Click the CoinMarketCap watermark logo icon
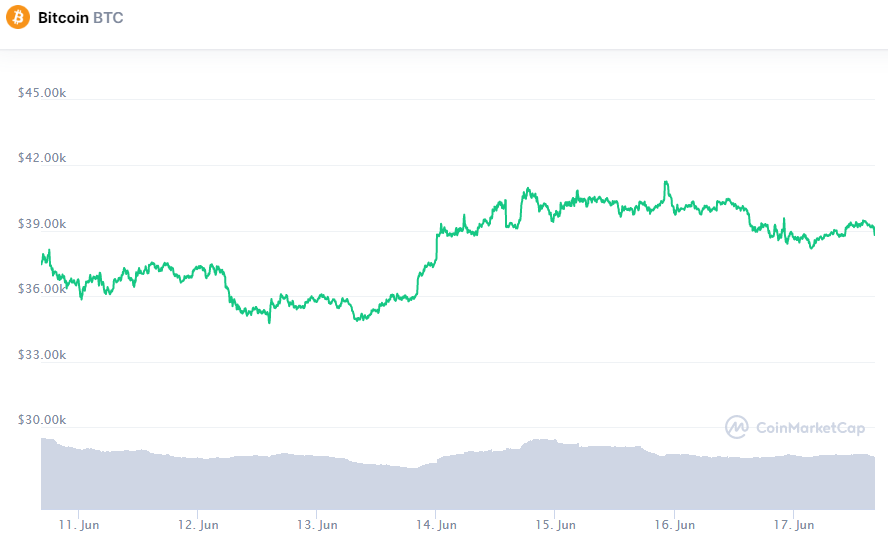The image size is (888, 551). (737, 427)
